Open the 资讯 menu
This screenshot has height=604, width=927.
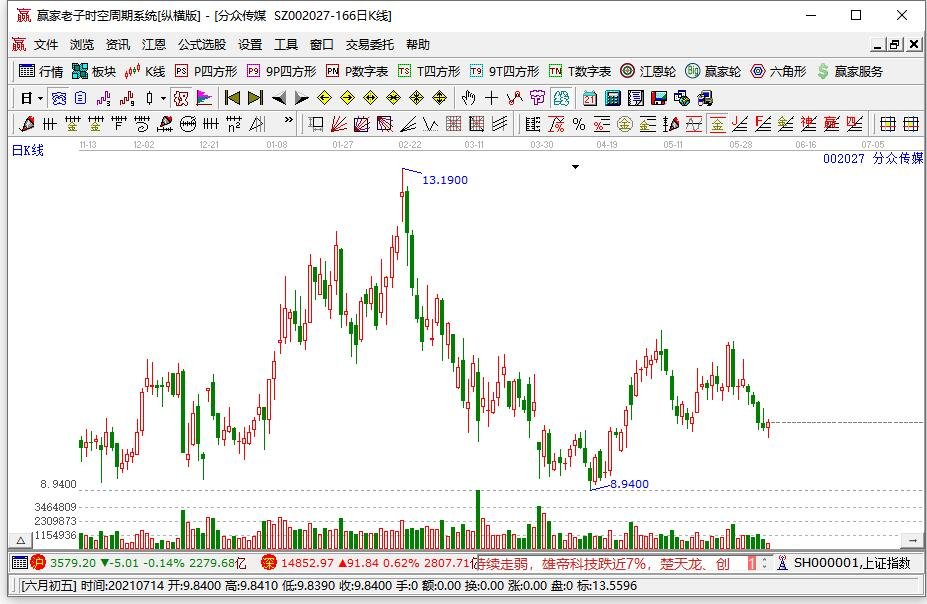pyautogui.click(x=118, y=44)
